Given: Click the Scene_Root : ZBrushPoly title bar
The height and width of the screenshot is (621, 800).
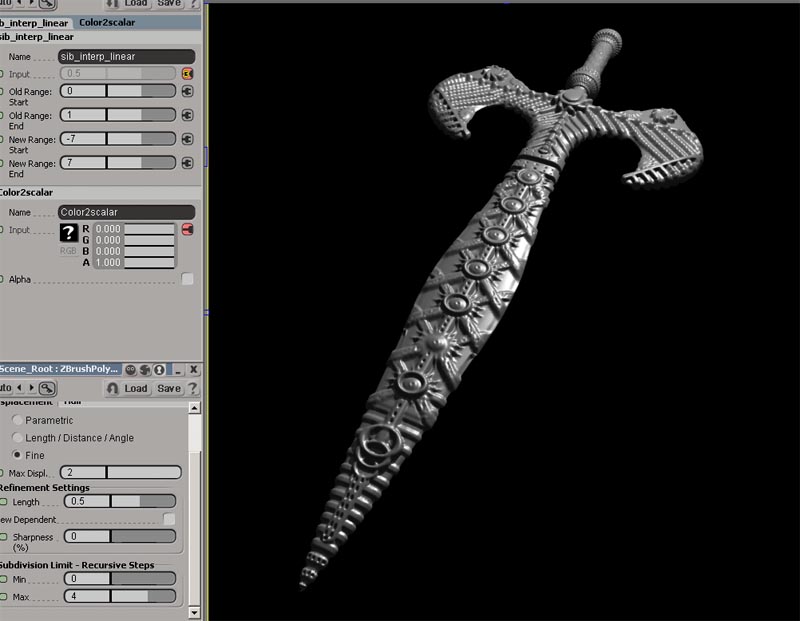Looking at the screenshot, I should (60, 369).
